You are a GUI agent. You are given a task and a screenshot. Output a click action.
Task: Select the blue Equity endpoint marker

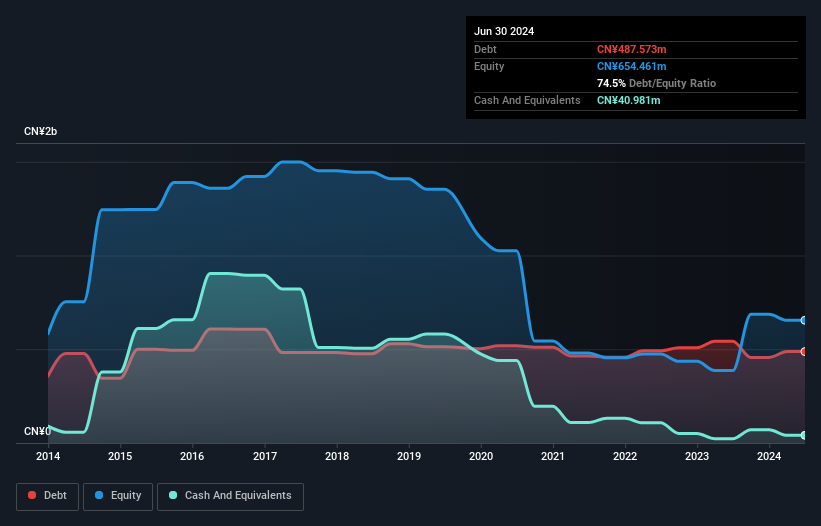804,320
